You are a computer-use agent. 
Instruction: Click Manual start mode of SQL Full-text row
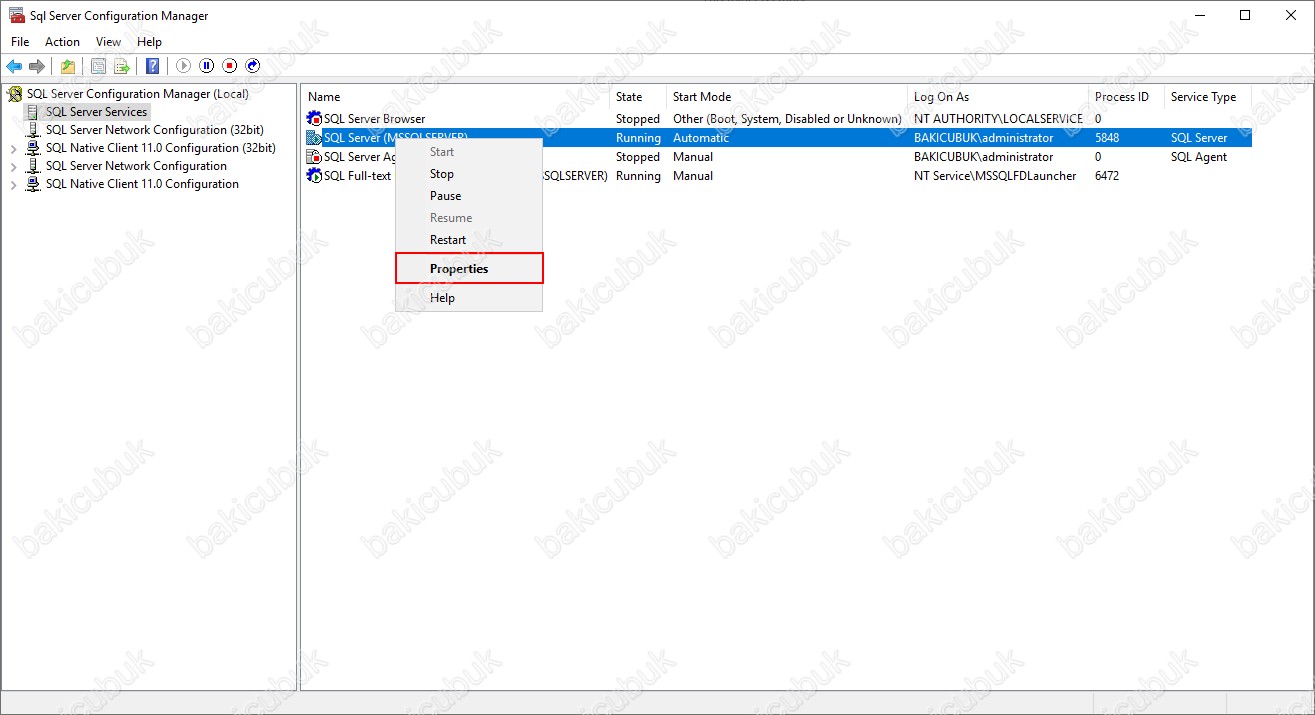pyautogui.click(x=693, y=176)
